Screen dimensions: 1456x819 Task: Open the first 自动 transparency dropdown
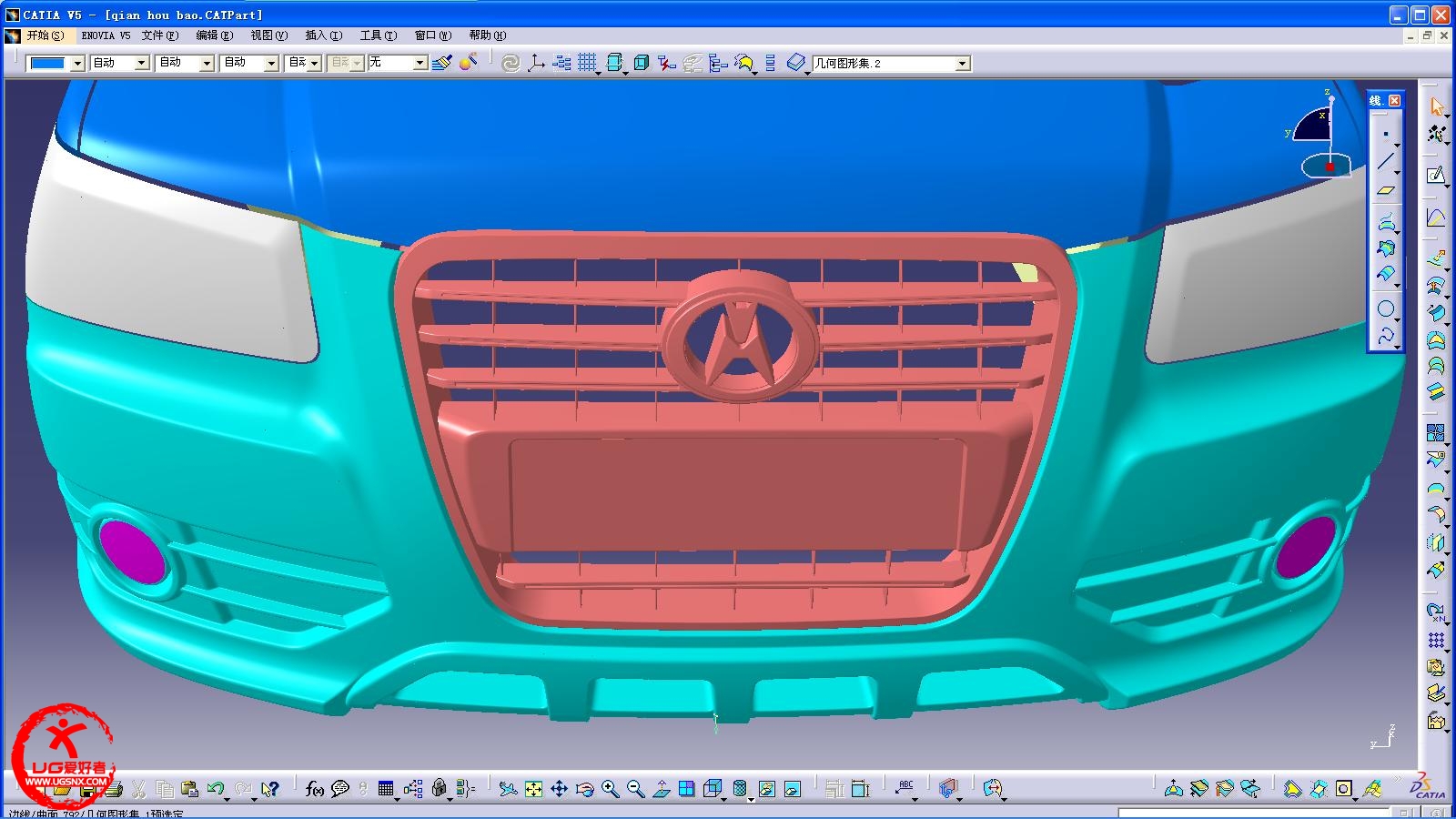[x=119, y=63]
